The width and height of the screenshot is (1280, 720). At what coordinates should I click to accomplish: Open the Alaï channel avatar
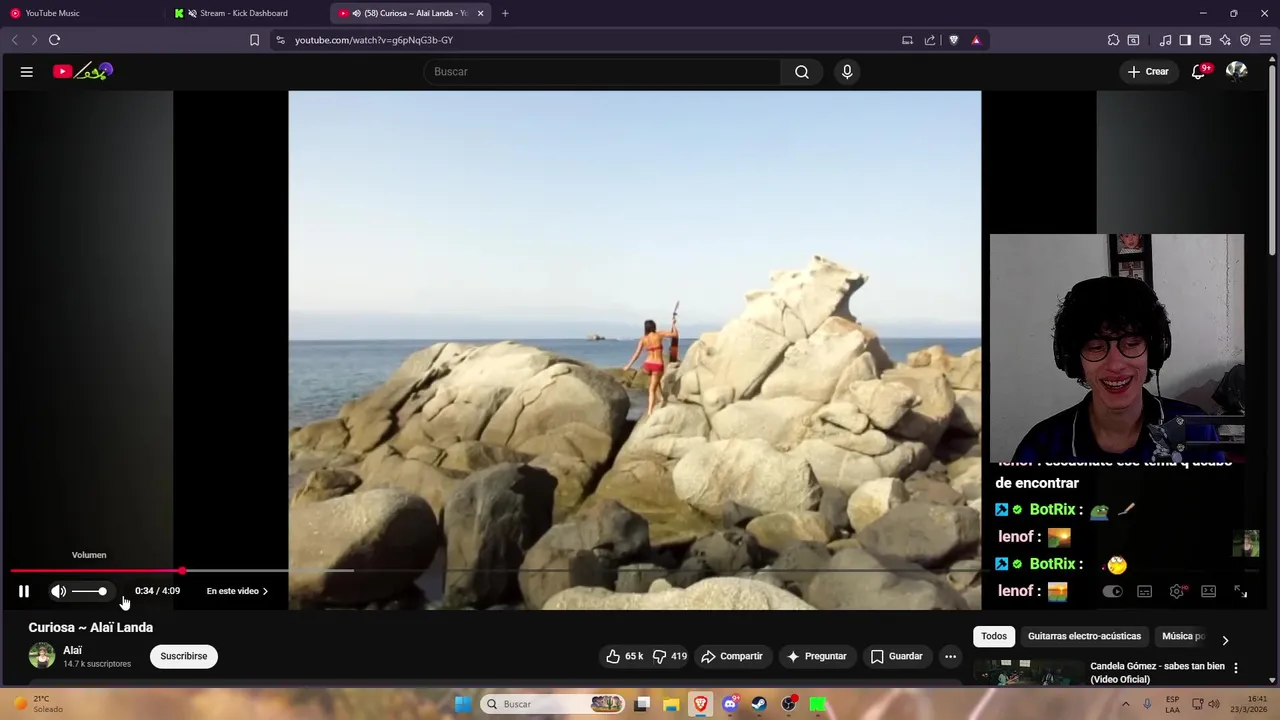pos(42,656)
